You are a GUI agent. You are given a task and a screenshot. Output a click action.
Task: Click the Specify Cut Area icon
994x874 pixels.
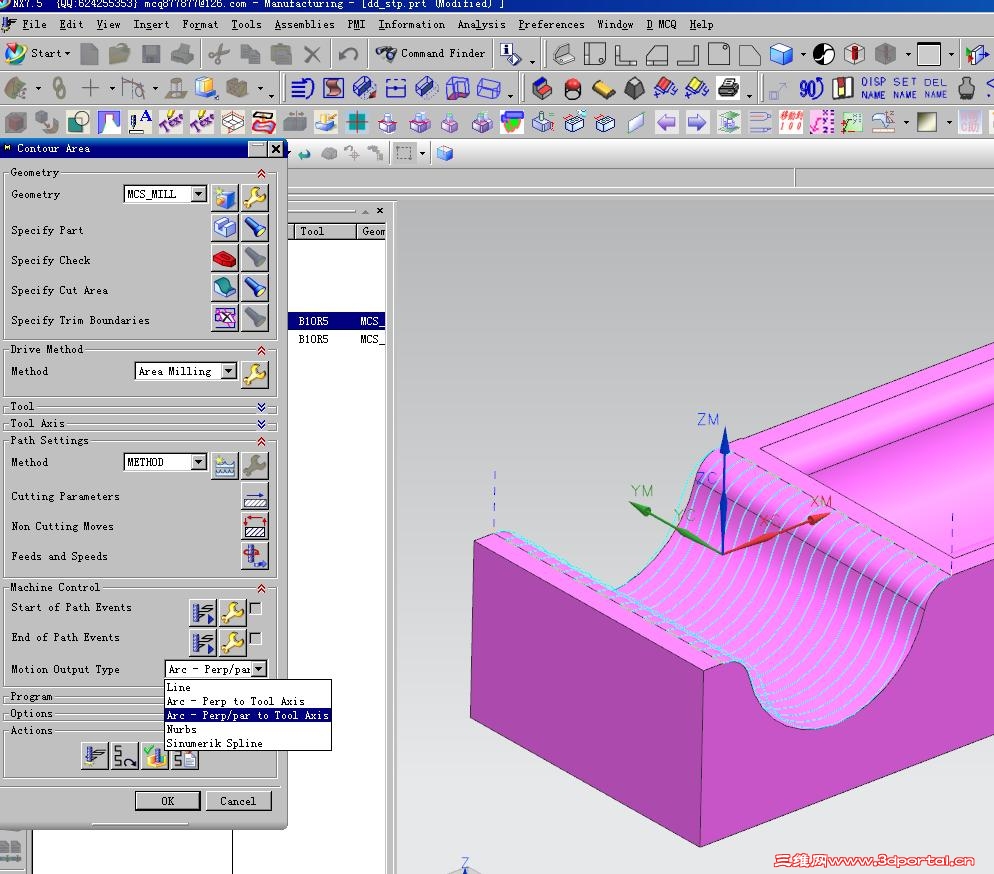click(x=225, y=289)
